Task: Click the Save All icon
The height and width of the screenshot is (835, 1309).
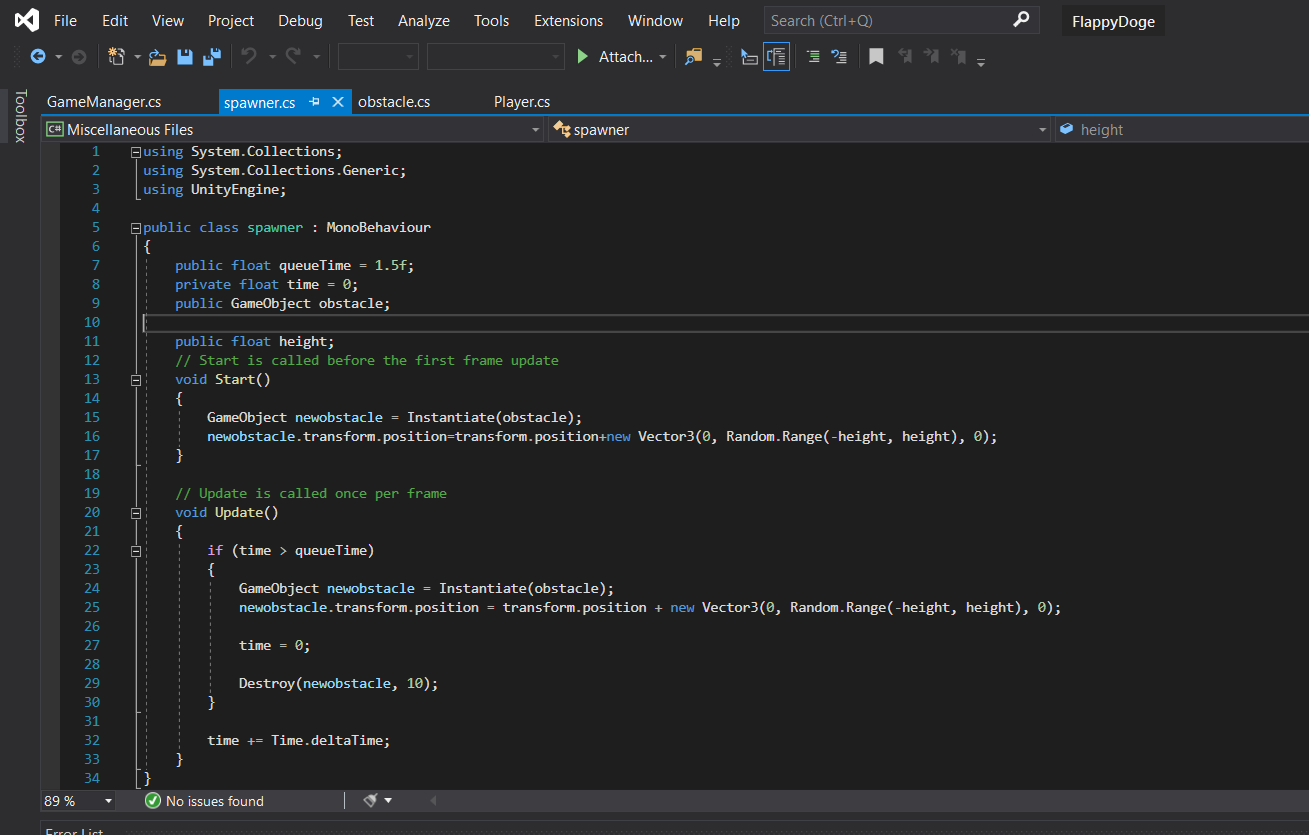Action: point(211,57)
